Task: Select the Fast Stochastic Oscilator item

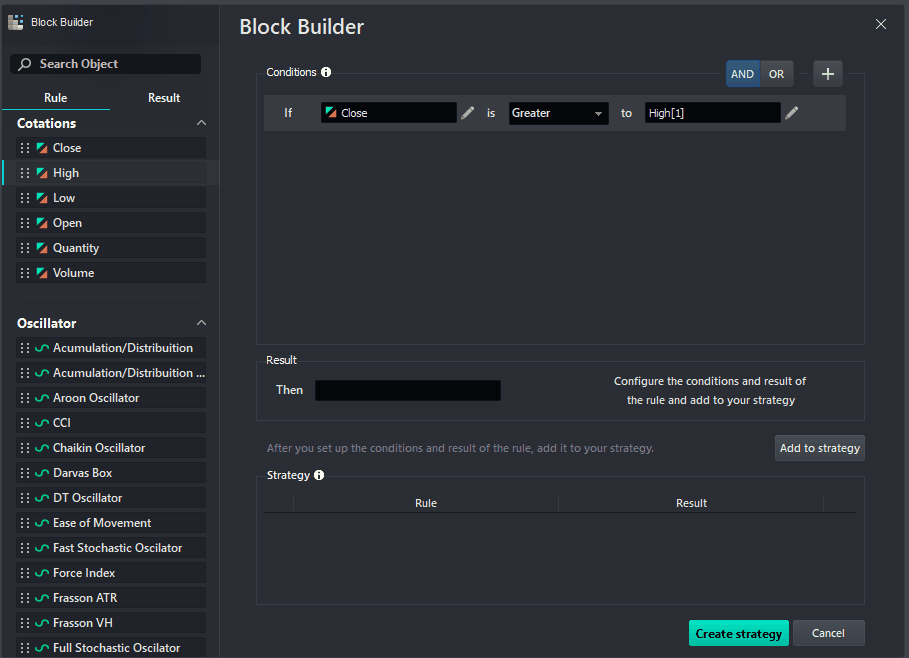Action: tap(111, 548)
